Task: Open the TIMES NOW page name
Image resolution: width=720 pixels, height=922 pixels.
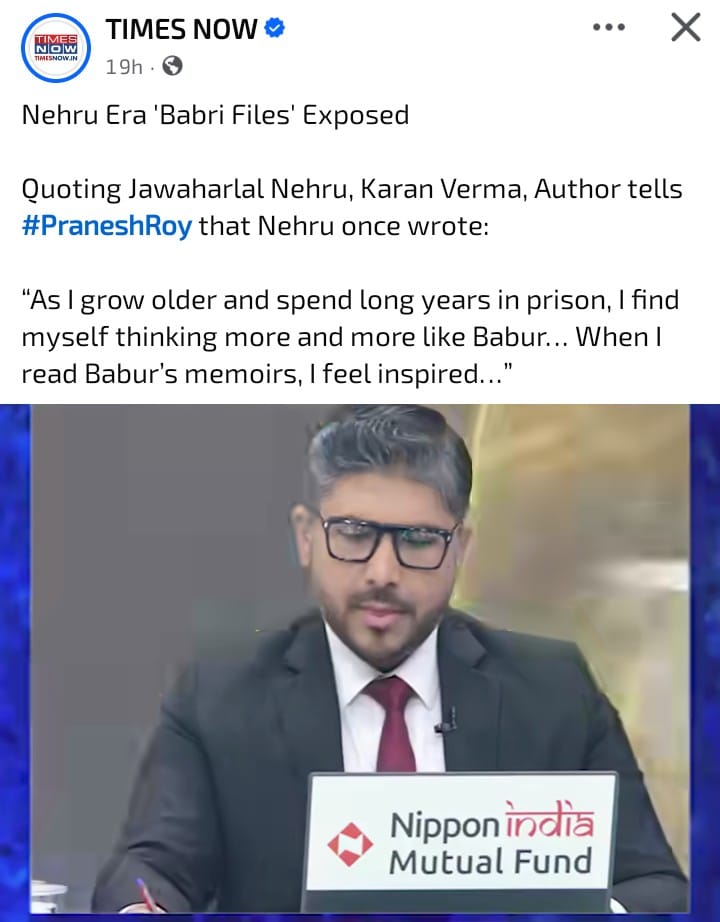Action: pos(181,29)
